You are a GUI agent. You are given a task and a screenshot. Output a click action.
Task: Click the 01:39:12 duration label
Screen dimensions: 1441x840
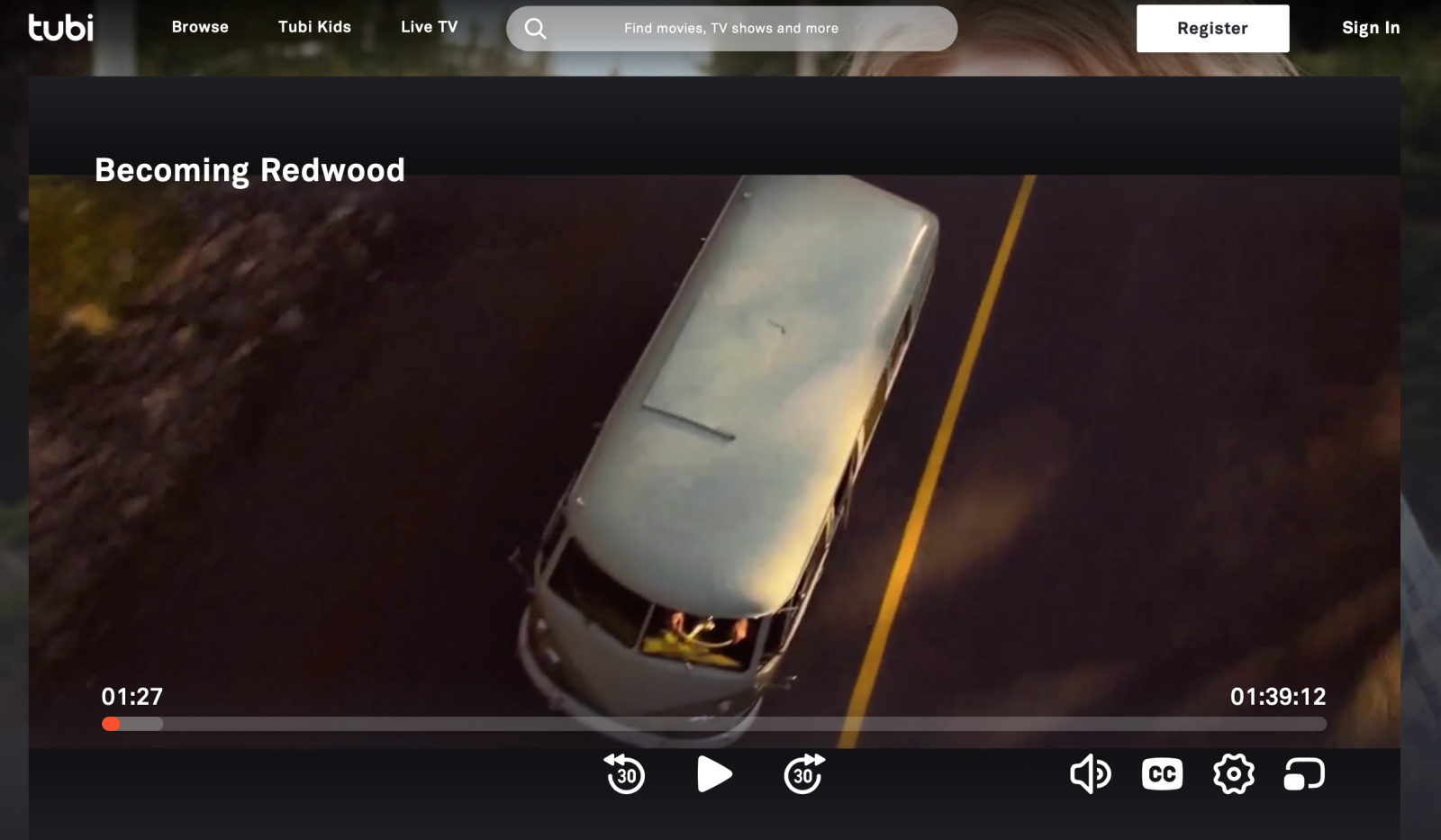pyautogui.click(x=1277, y=697)
